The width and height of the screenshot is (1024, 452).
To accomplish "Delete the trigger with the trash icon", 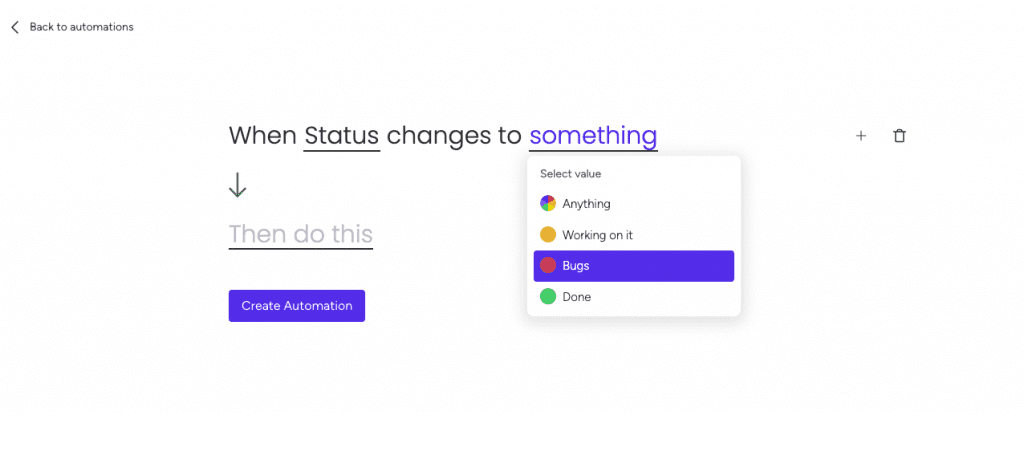I will (899, 136).
